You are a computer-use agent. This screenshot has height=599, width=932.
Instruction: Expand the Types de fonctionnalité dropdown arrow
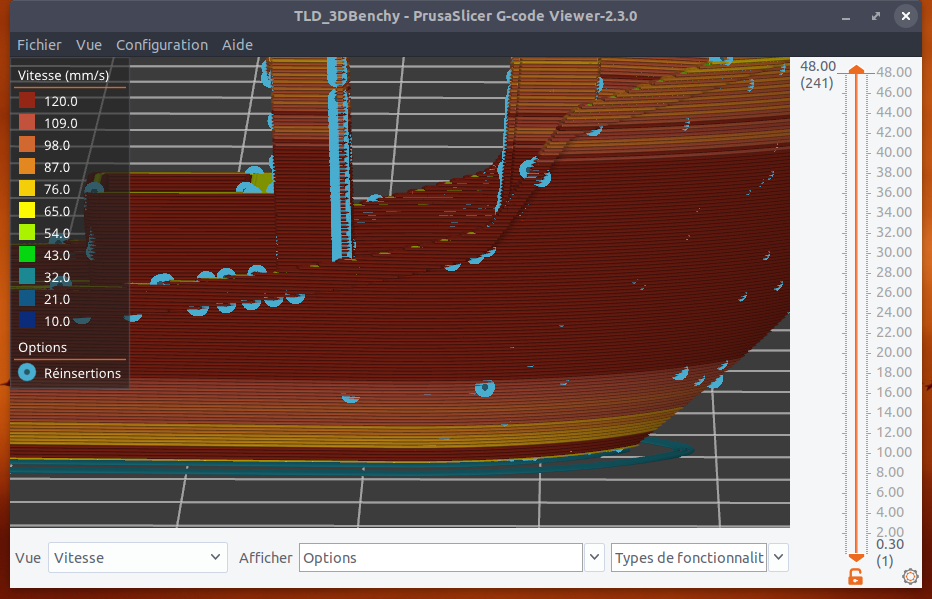point(778,557)
